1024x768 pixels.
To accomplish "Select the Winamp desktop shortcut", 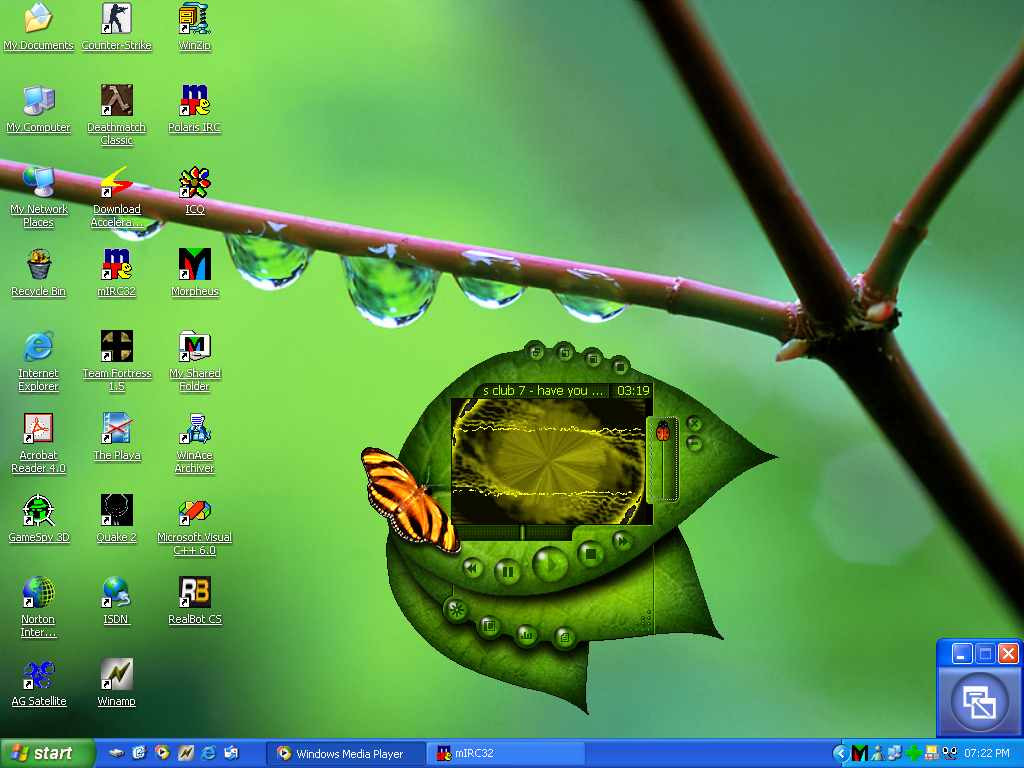I will 116,684.
